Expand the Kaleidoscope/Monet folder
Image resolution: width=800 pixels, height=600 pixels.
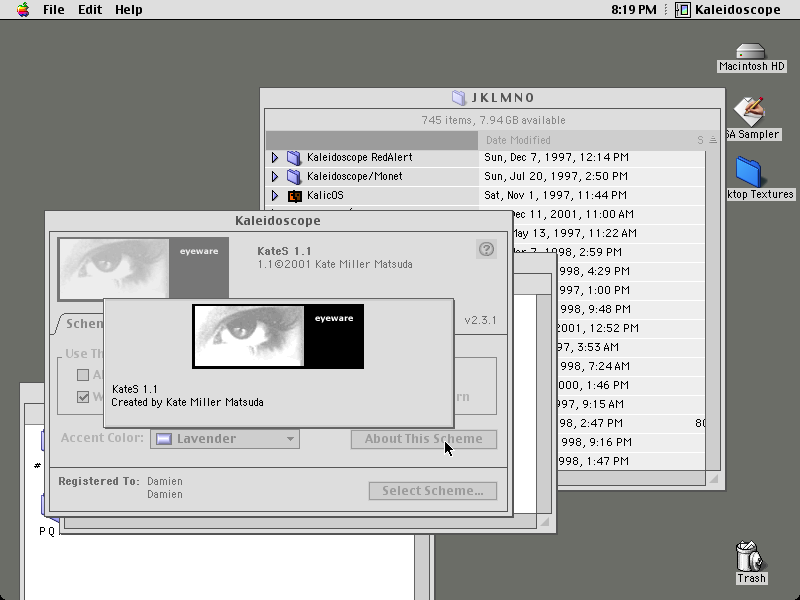(x=274, y=177)
